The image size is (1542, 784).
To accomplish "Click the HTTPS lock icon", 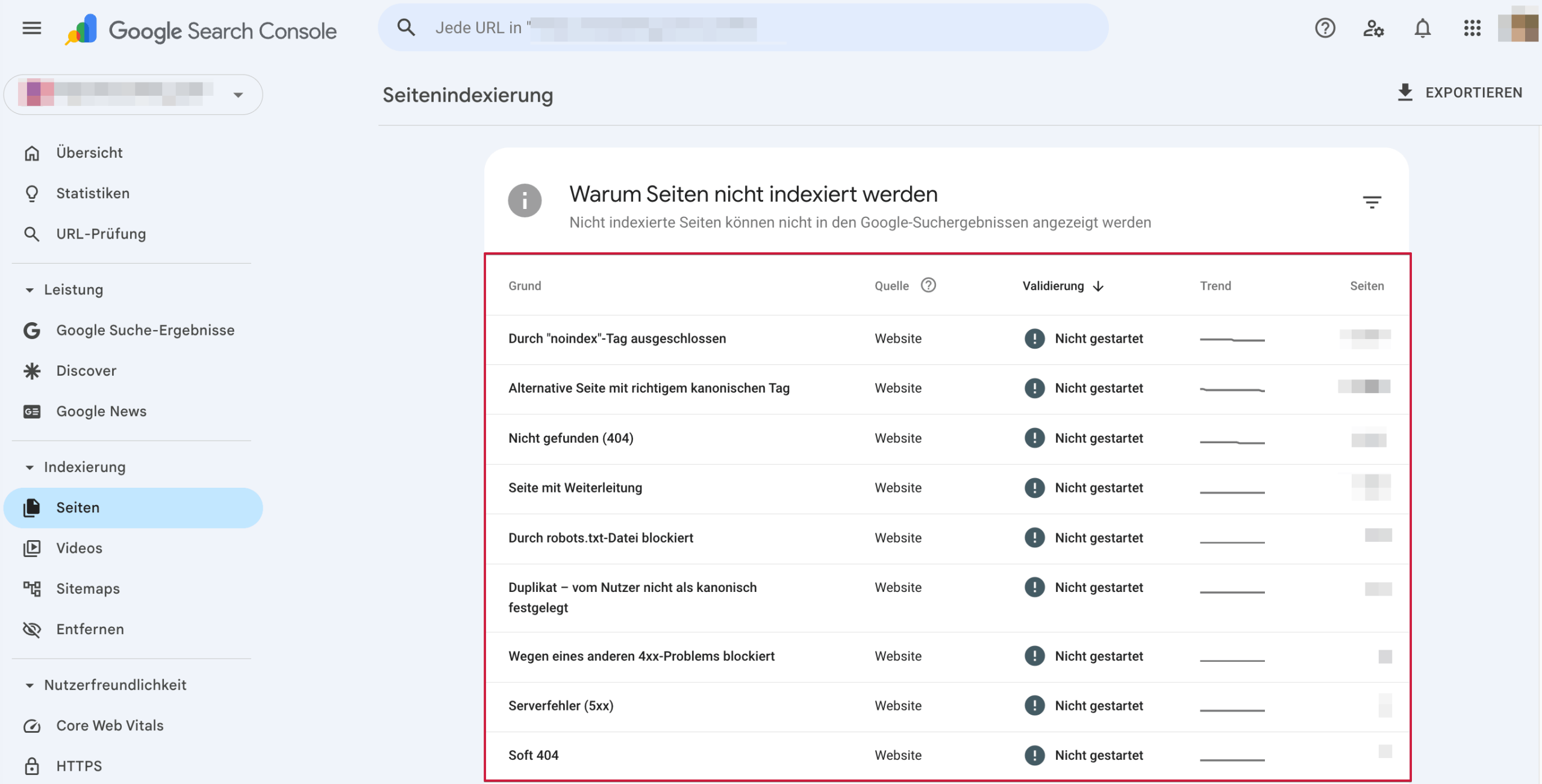I will tap(32, 765).
